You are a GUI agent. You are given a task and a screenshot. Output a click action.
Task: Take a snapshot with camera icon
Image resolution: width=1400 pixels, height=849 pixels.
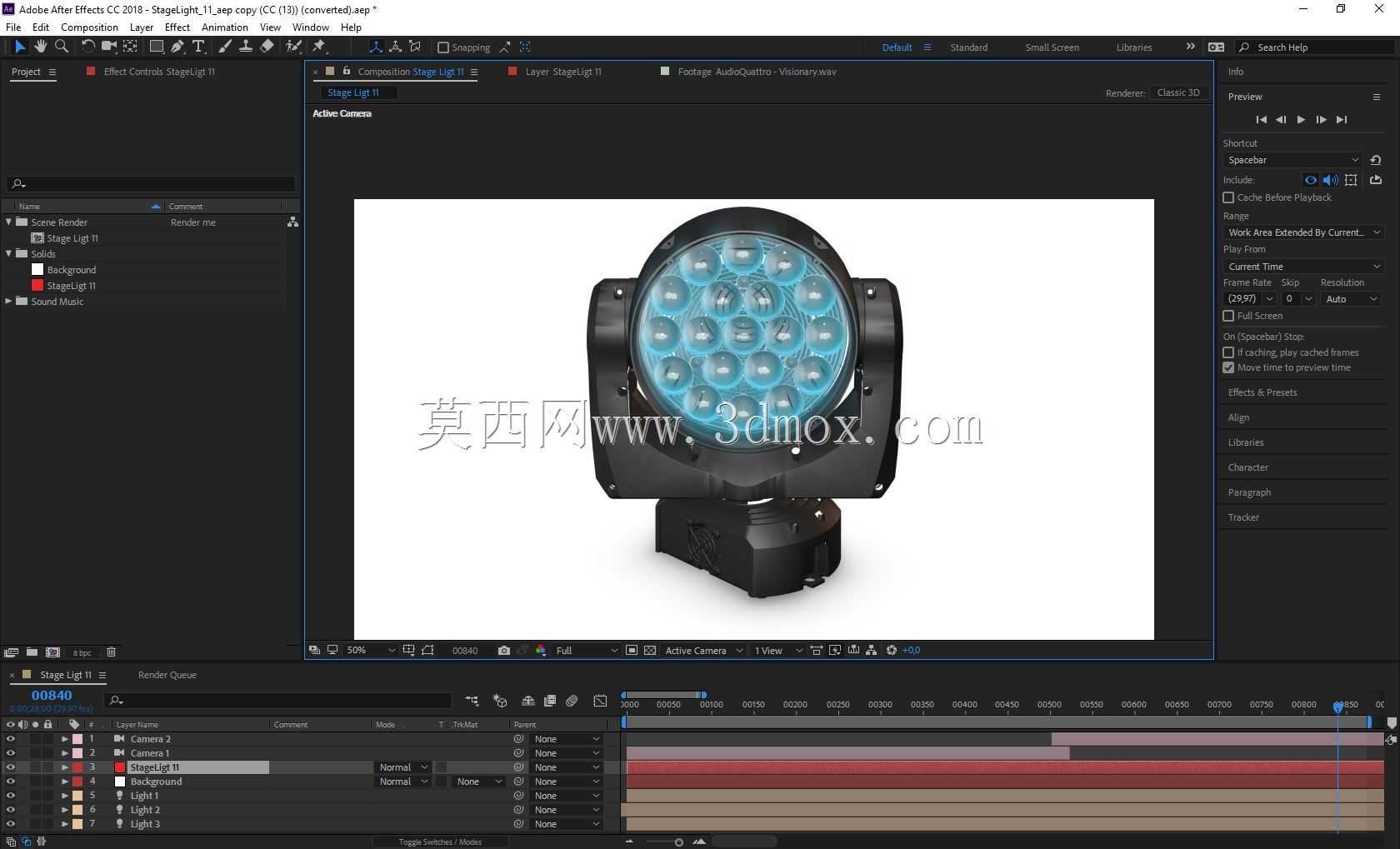pos(503,651)
